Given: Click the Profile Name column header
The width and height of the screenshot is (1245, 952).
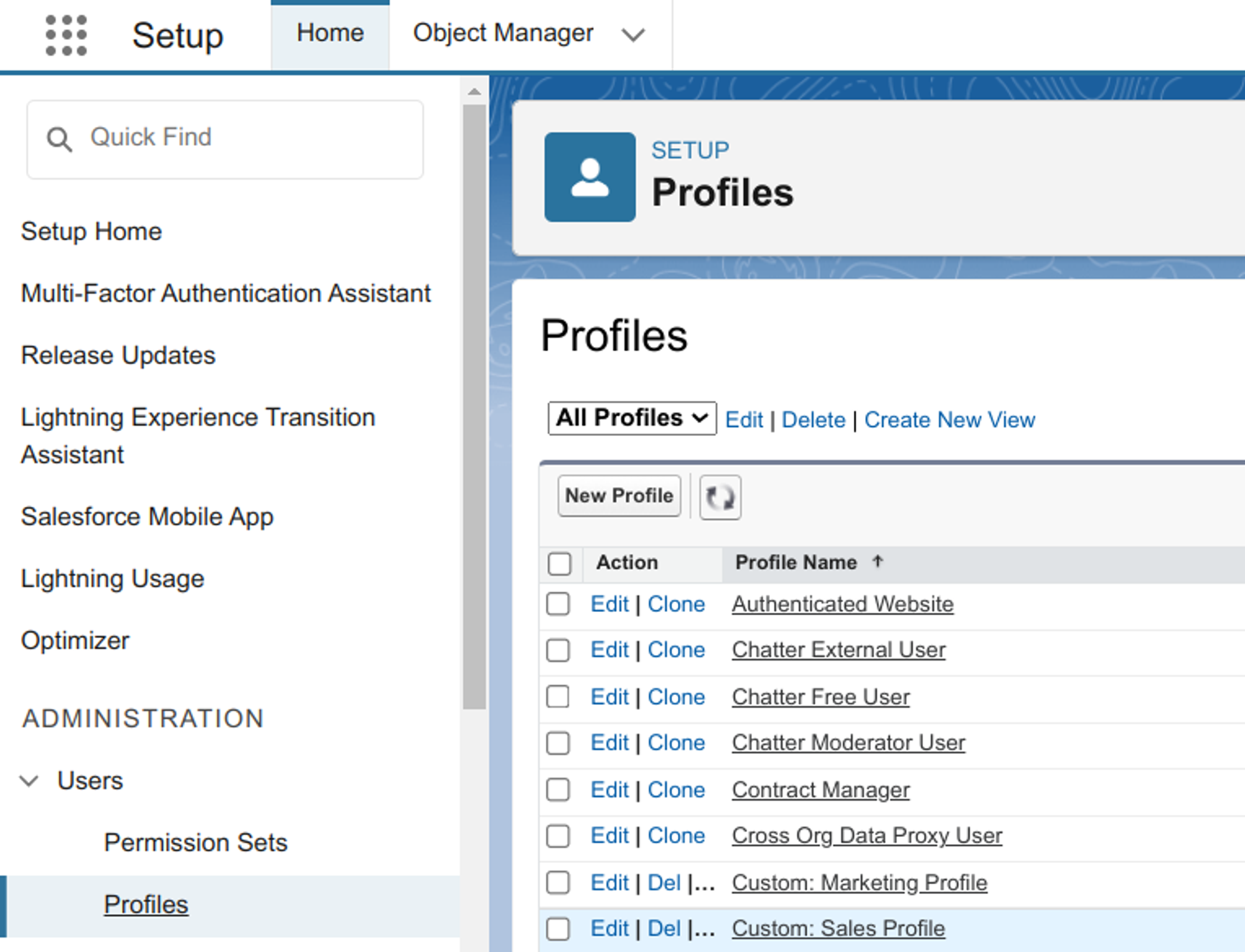Looking at the screenshot, I should (796, 562).
